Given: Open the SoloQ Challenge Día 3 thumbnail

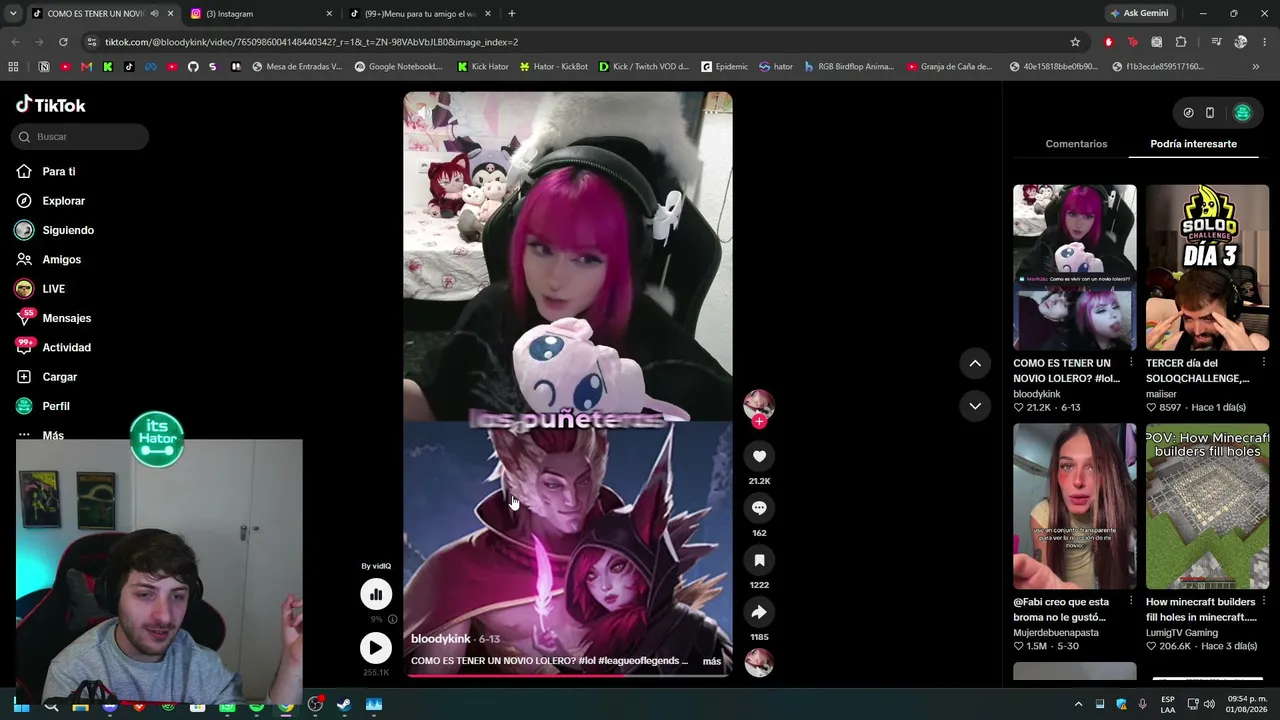Looking at the screenshot, I should [x=1207, y=268].
